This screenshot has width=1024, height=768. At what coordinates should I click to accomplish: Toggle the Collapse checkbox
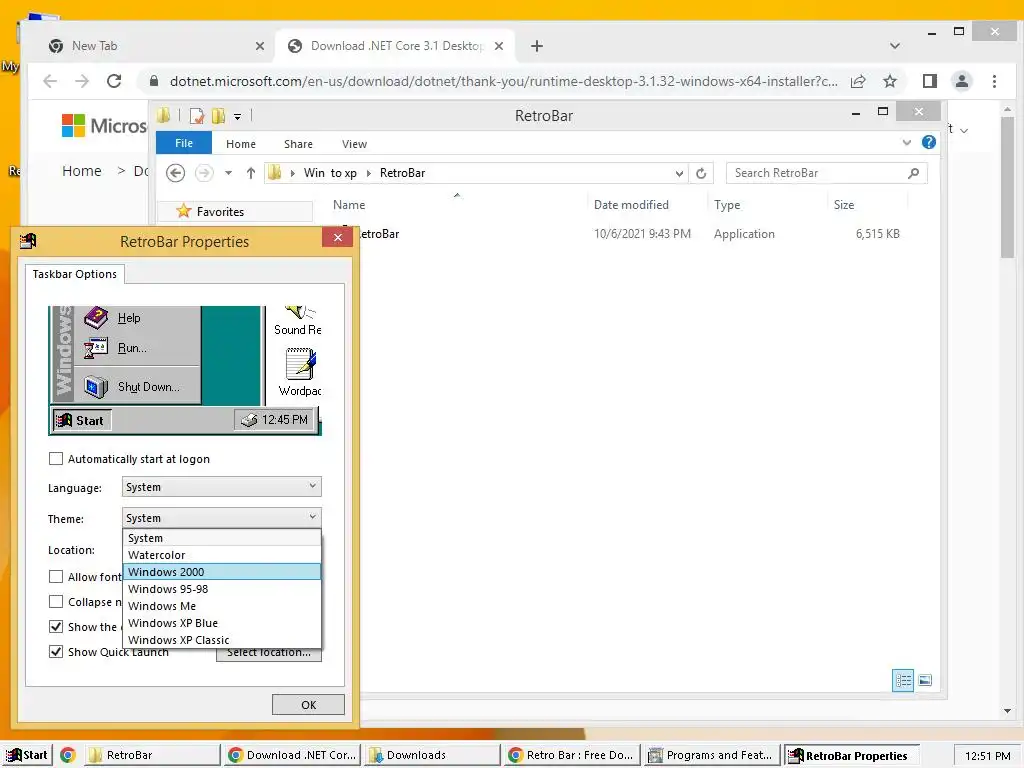point(56,601)
